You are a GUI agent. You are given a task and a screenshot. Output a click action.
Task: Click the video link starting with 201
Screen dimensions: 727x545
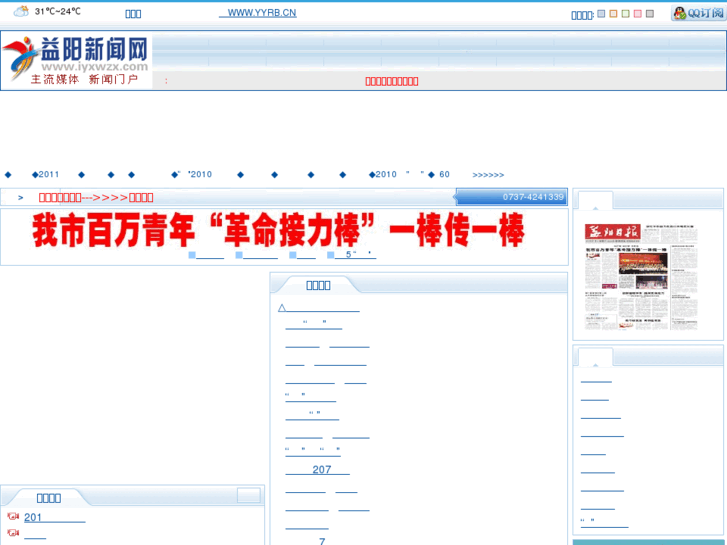coord(55,517)
